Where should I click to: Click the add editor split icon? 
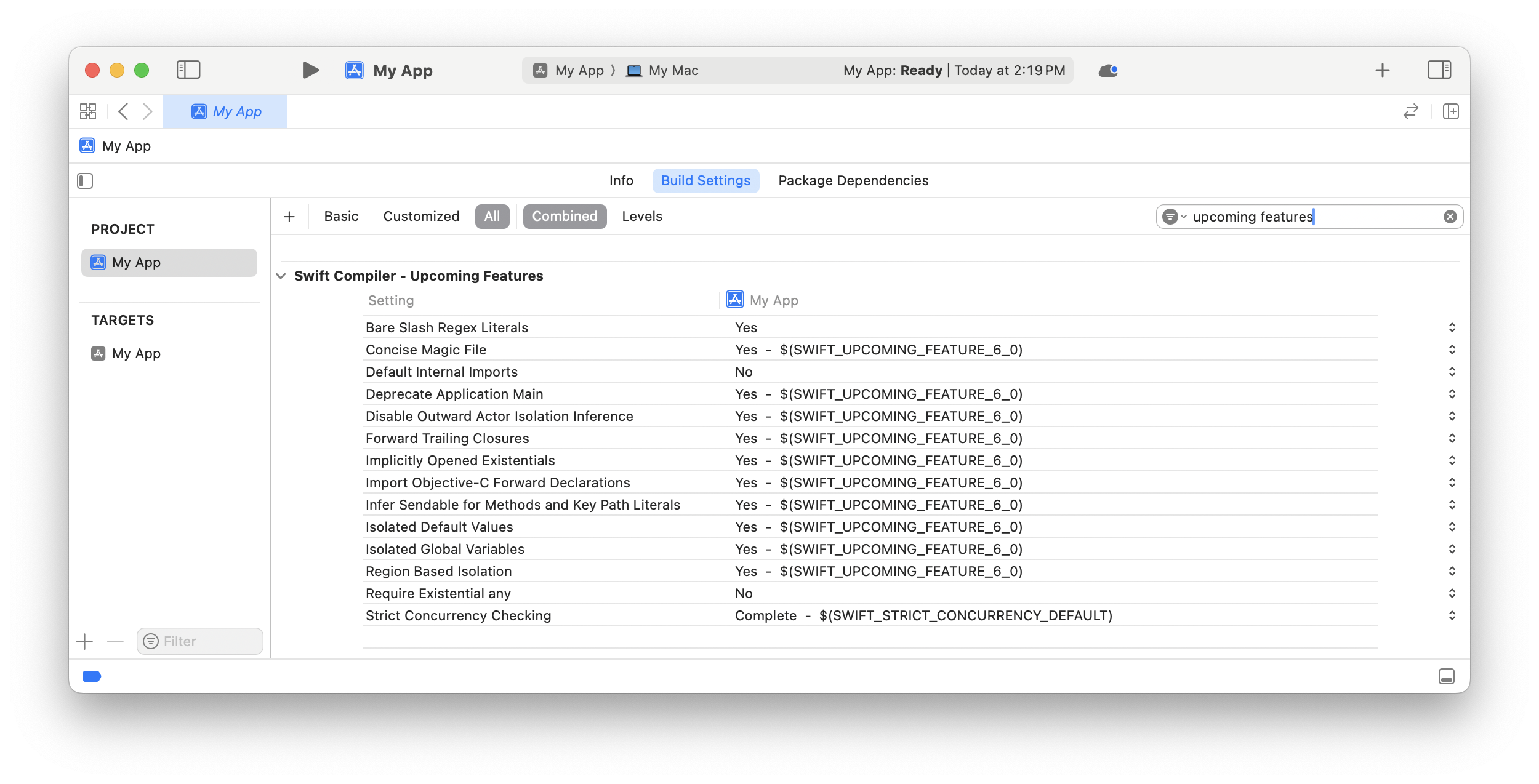[1451, 111]
